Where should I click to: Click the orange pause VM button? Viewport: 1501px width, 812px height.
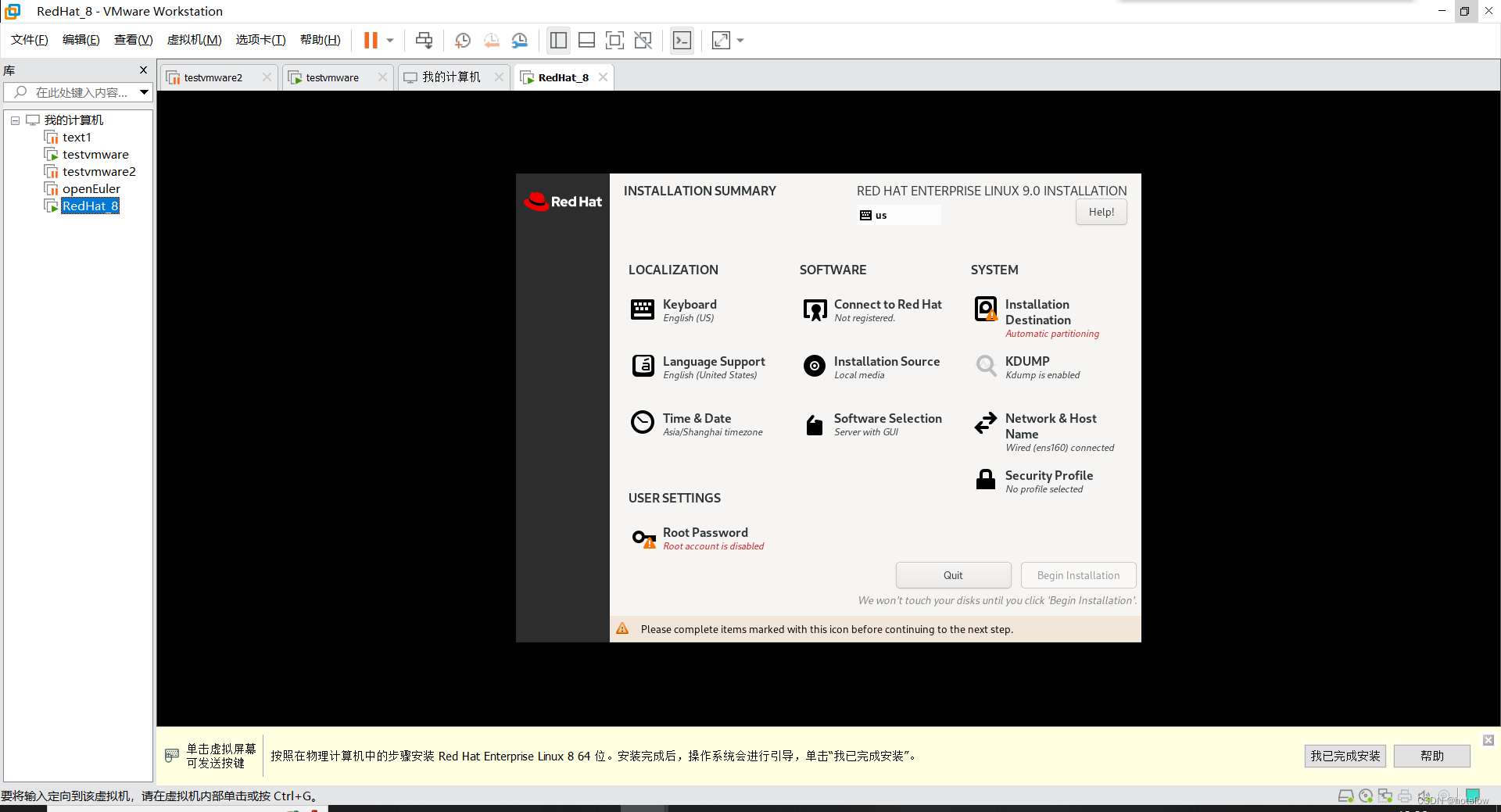point(371,40)
